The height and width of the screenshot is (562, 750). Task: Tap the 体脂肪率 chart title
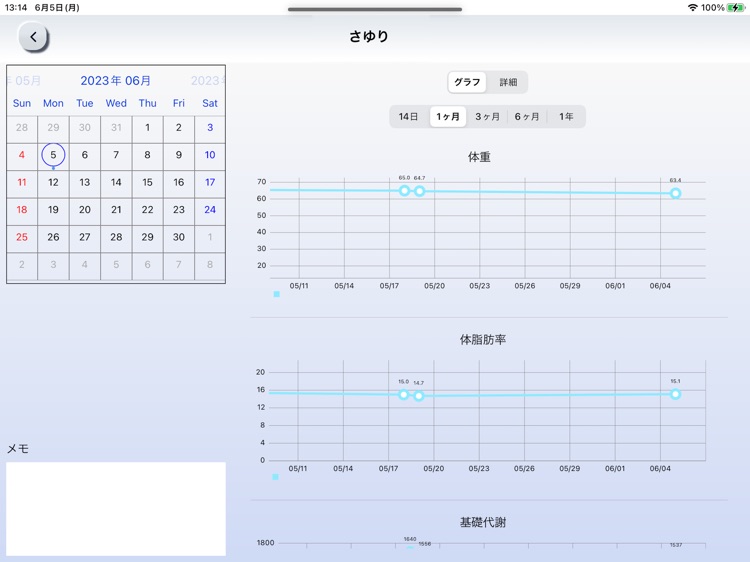click(483, 340)
